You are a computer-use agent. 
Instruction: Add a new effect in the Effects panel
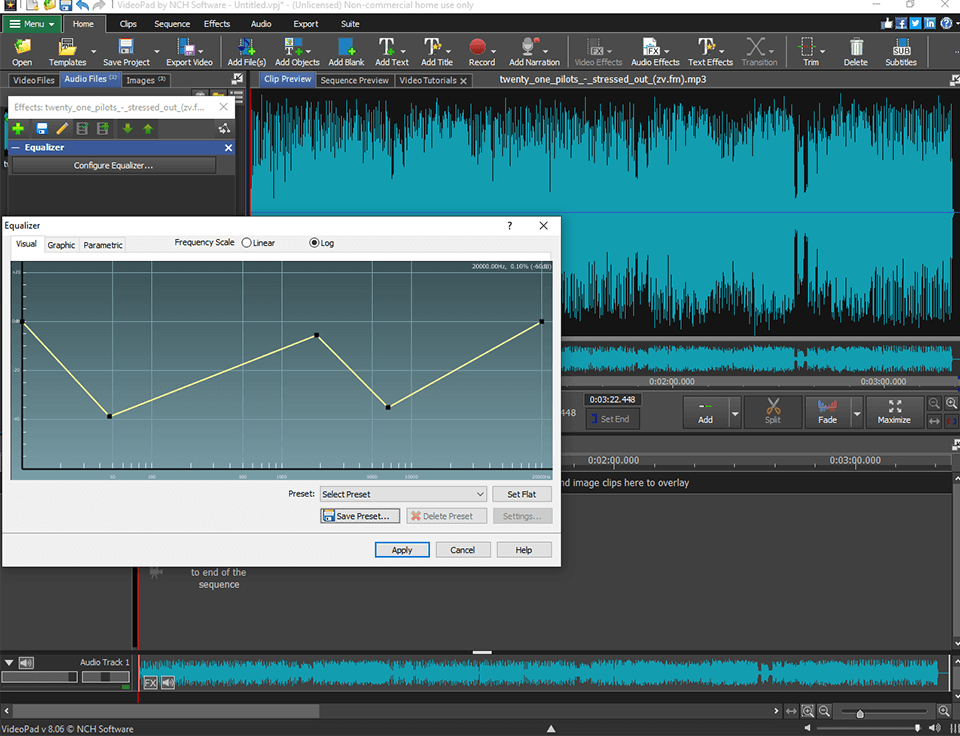pos(17,128)
